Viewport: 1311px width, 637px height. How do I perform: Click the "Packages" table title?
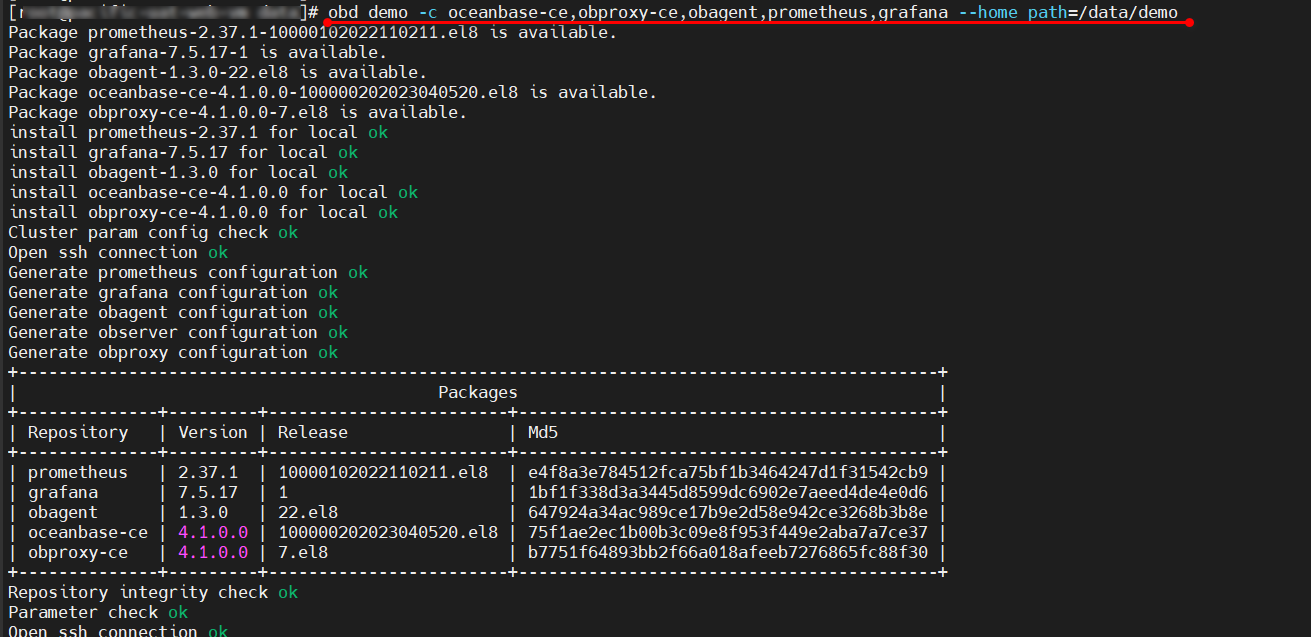(x=478, y=392)
